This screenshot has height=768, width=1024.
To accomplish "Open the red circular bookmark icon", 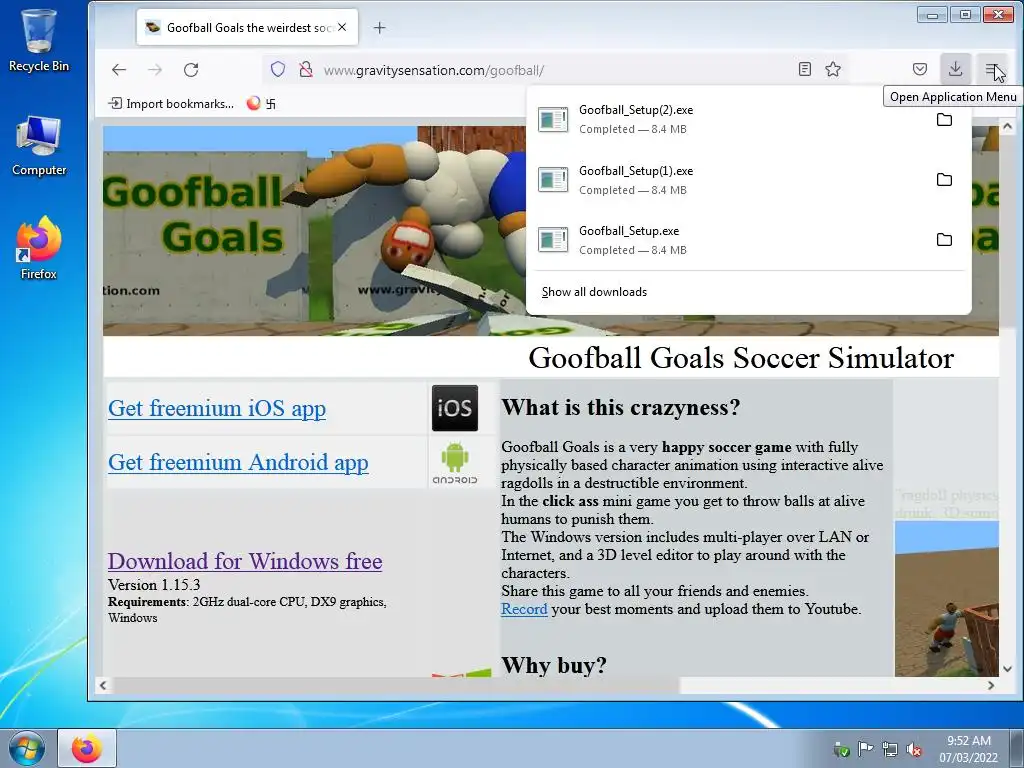I will [253, 103].
